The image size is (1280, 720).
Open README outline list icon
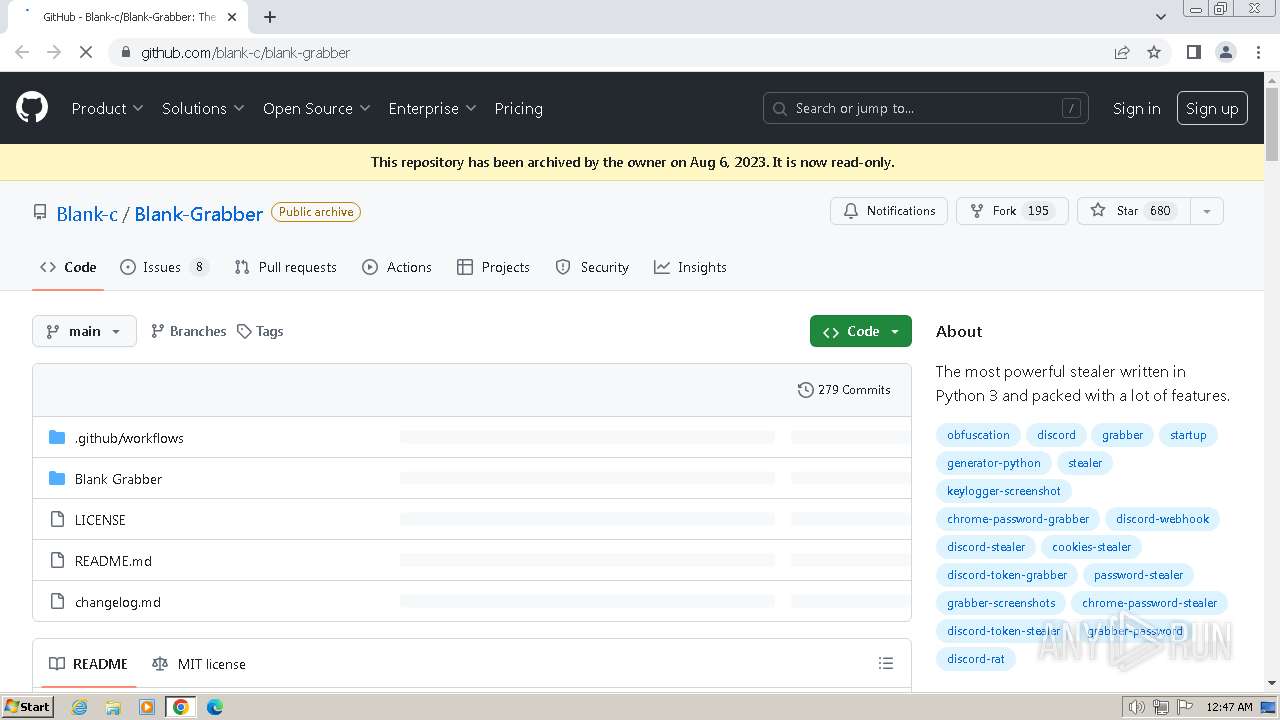885,663
